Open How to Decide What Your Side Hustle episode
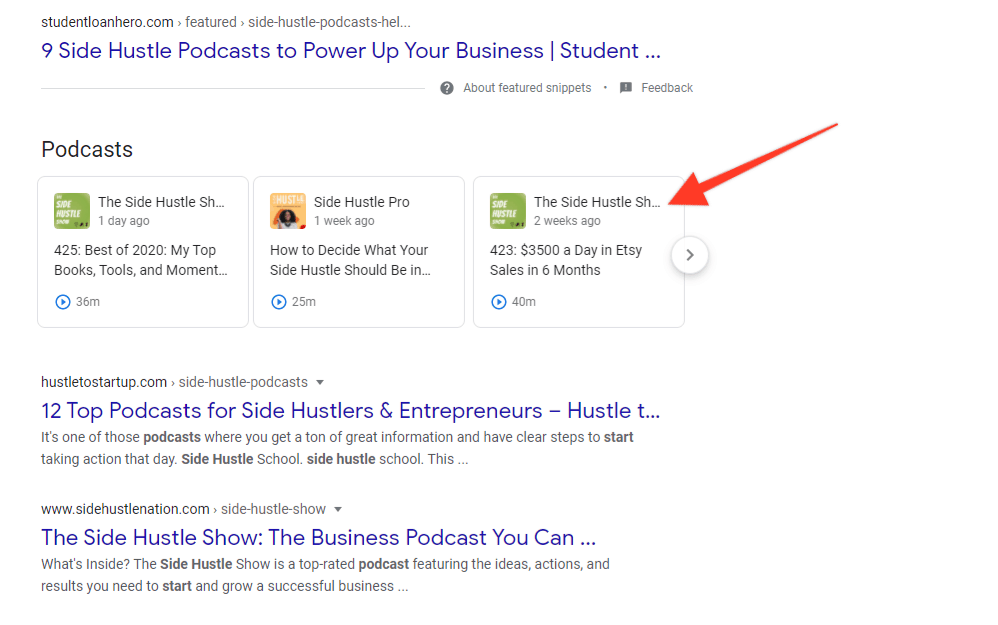Image resolution: width=998 pixels, height=625 pixels. pyautogui.click(x=350, y=260)
